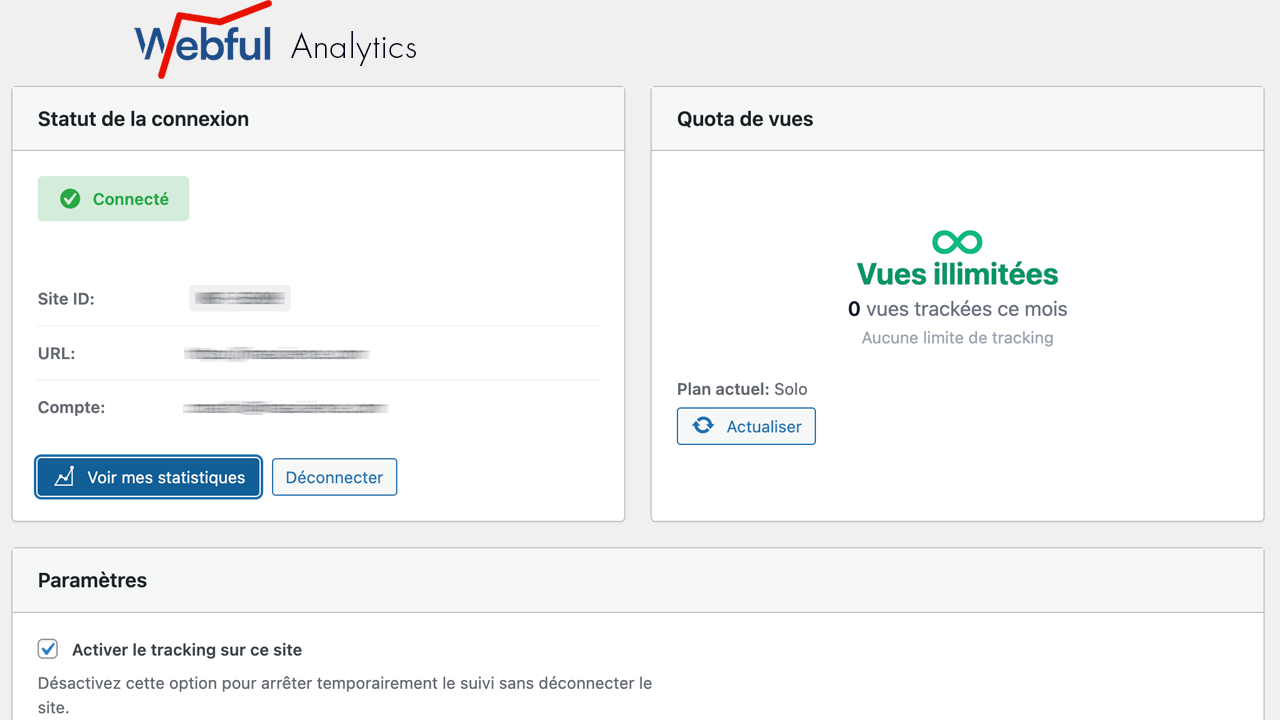The width and height of the screenshot is (1280, 720).
Task: Click the Actualiser button
Action: tap(746, 426)
